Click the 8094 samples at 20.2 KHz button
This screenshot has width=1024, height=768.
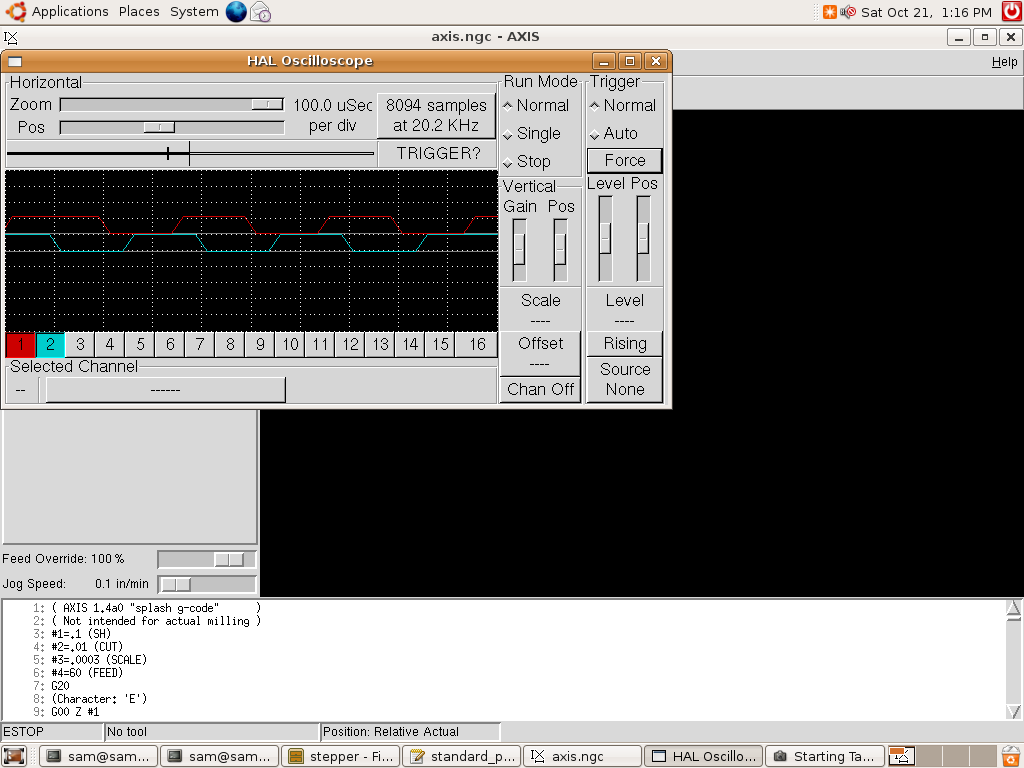pos(436,116)
